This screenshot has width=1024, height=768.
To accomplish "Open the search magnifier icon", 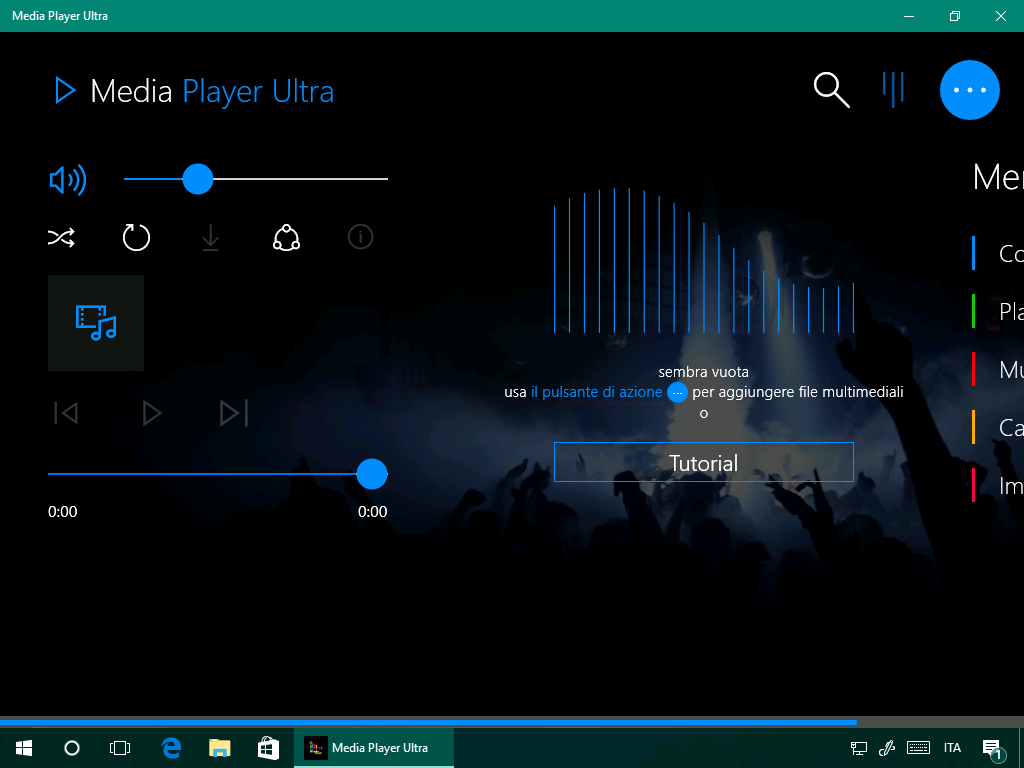I will (x=831, y=90).
